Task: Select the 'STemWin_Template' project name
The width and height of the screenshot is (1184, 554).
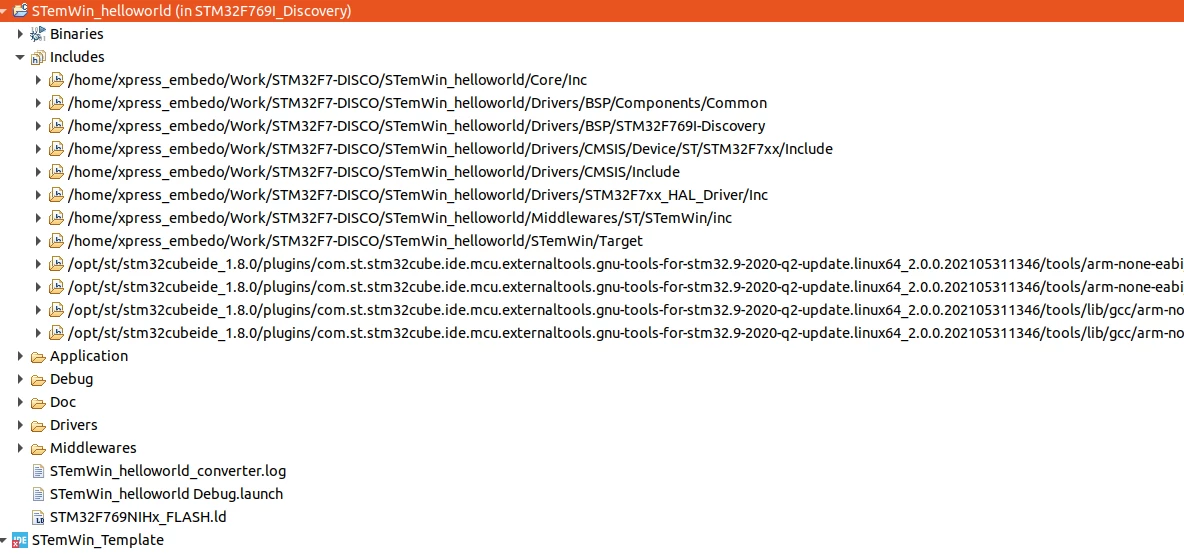Action: [98, 540]
